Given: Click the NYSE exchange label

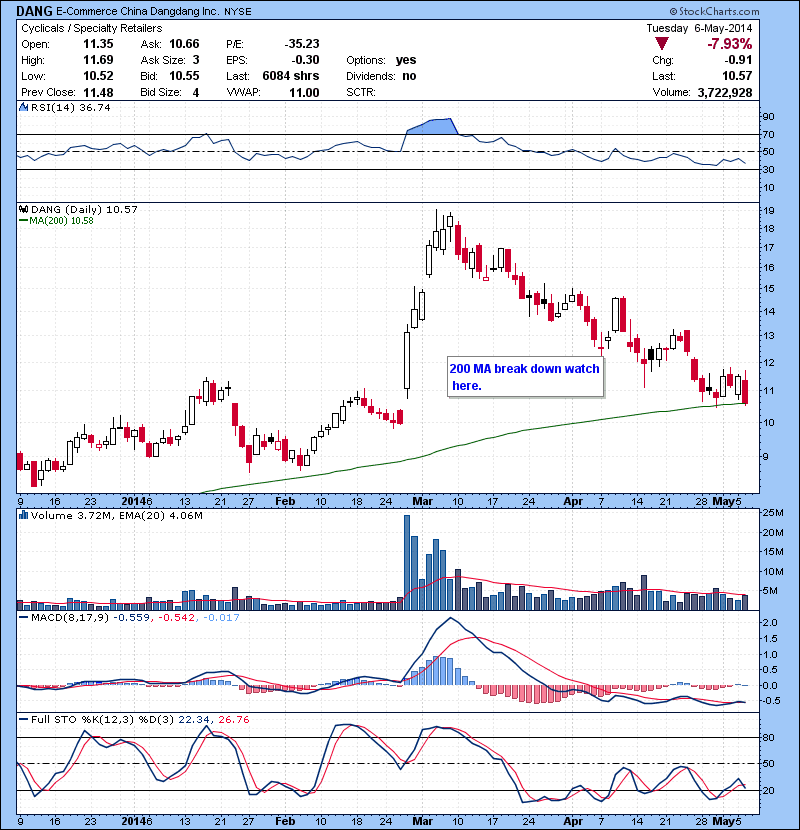Looking at the screenshot, I should point(238,12).
